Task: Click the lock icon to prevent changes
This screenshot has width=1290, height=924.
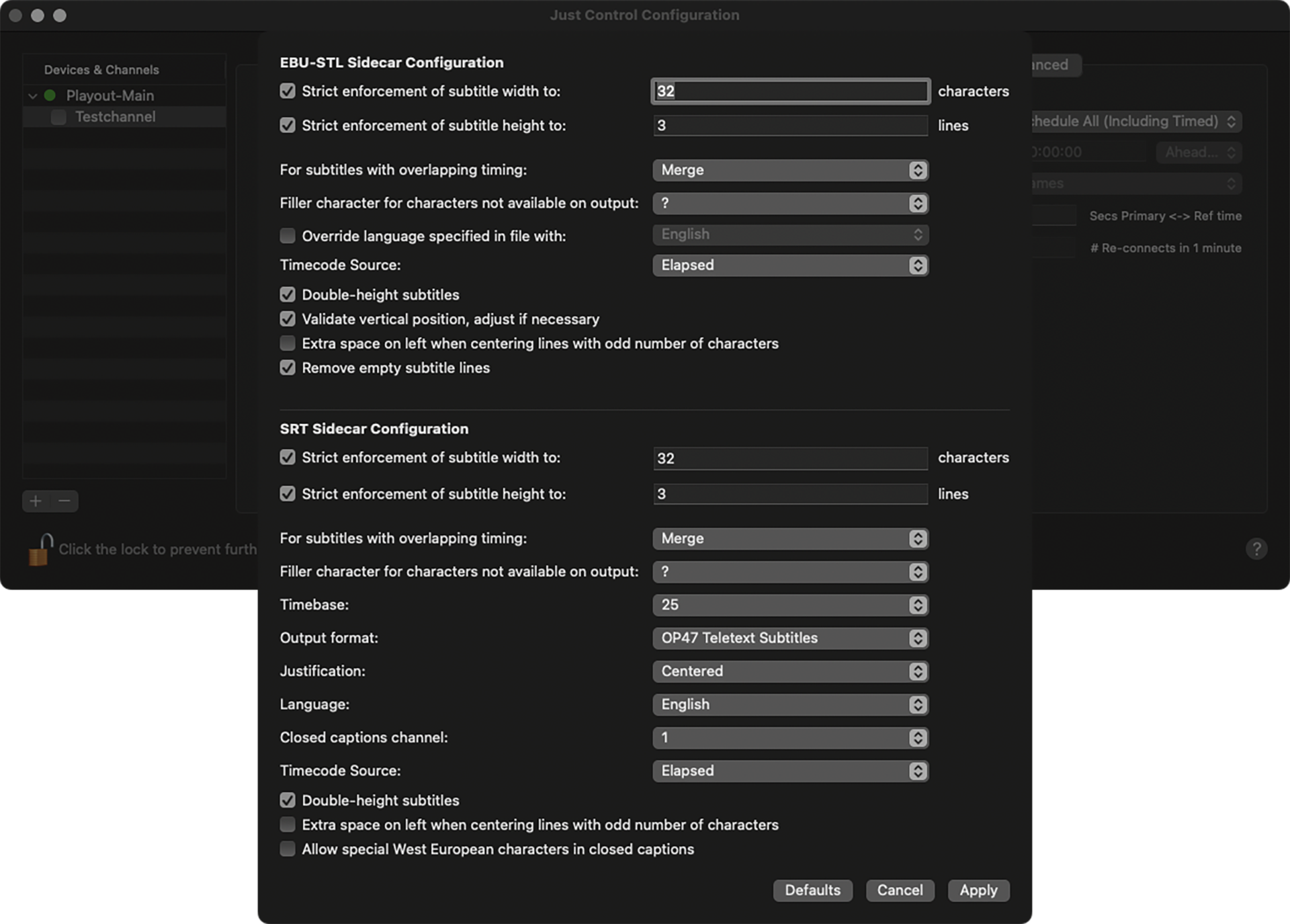Action: [40, 550]
